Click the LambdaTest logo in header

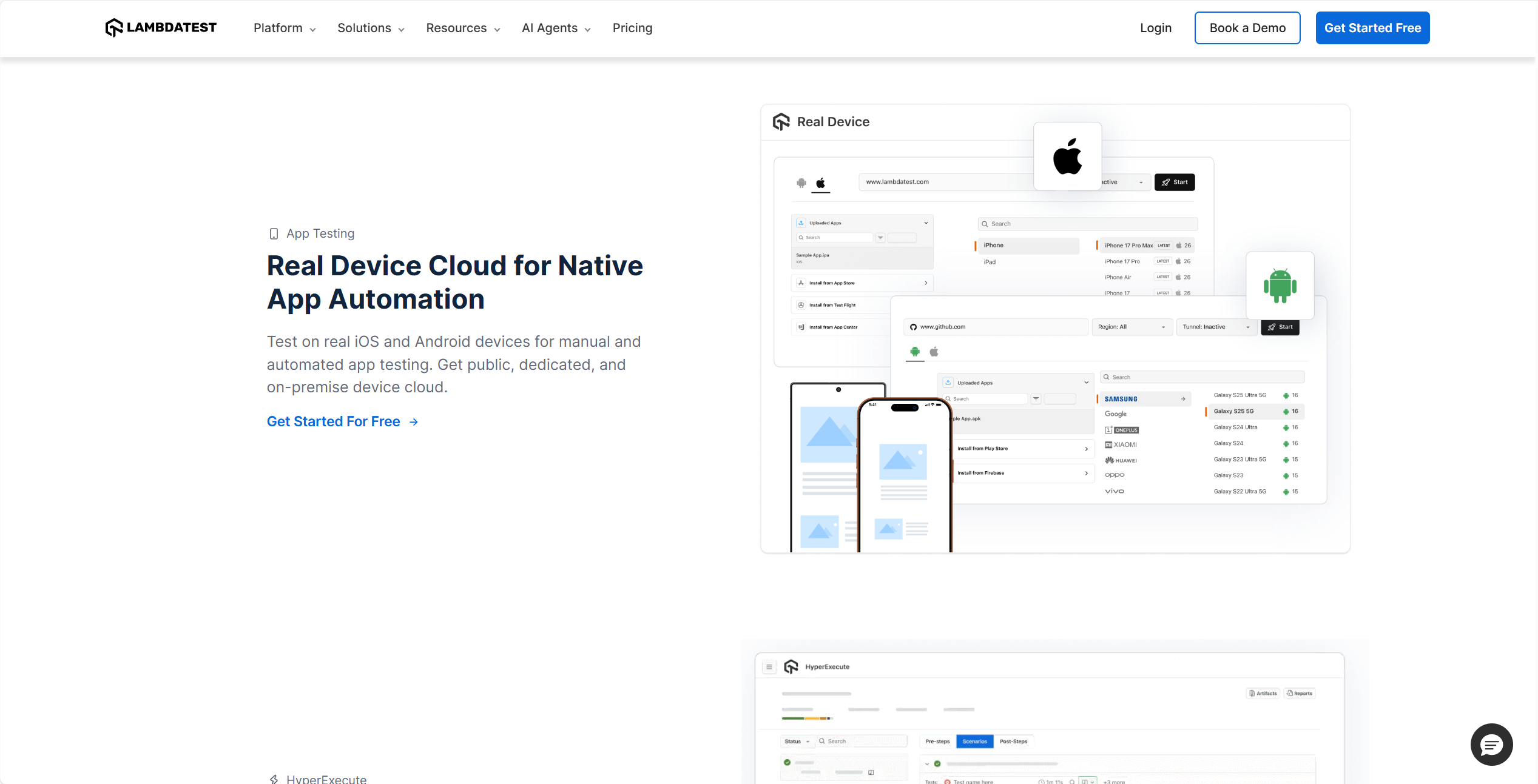161,28
